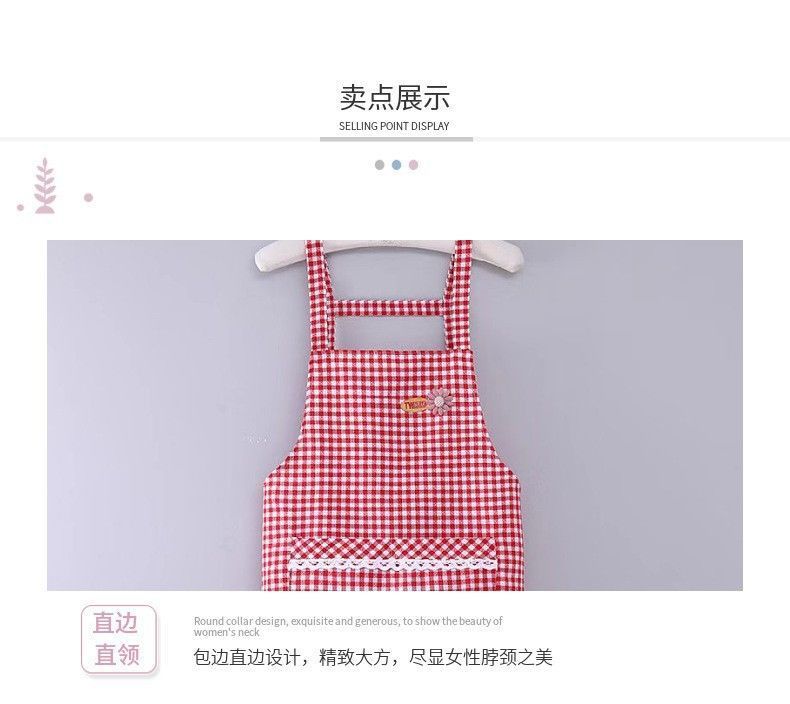Click the large pink dot beside the plant
790x704 pixels.
coord(89,198)
